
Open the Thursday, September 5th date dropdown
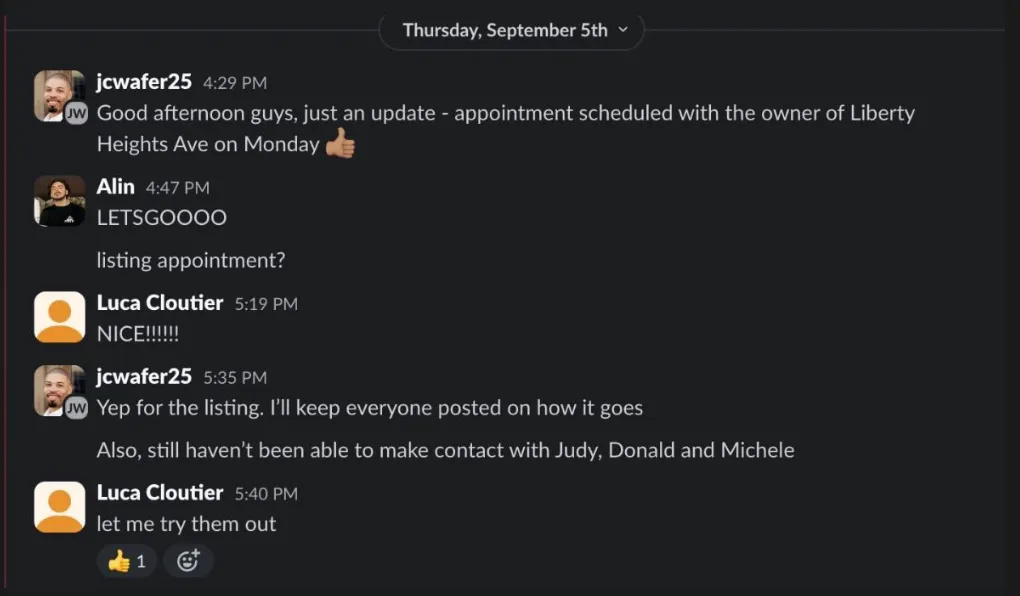[512, 30]
